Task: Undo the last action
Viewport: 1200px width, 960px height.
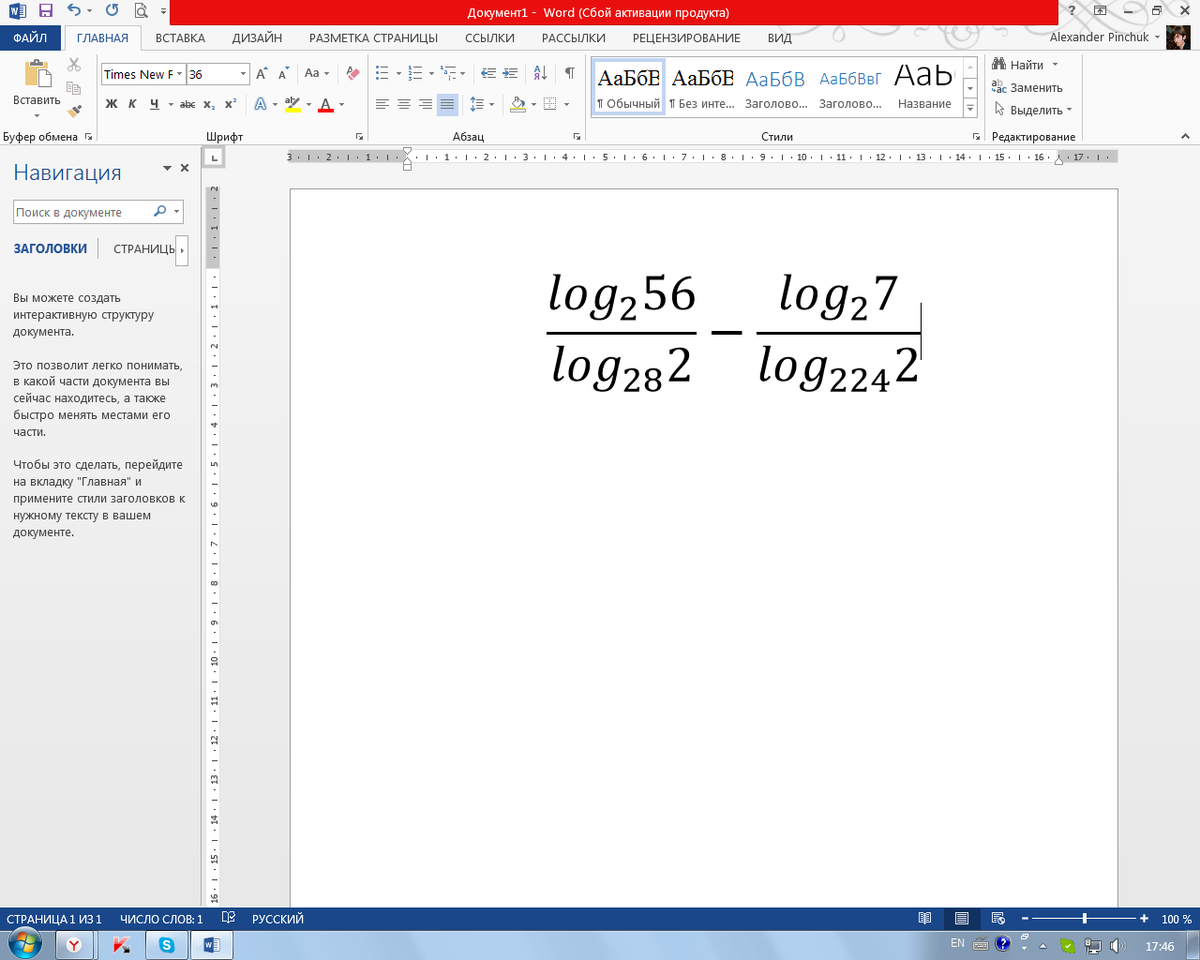Action: point(74,11)
